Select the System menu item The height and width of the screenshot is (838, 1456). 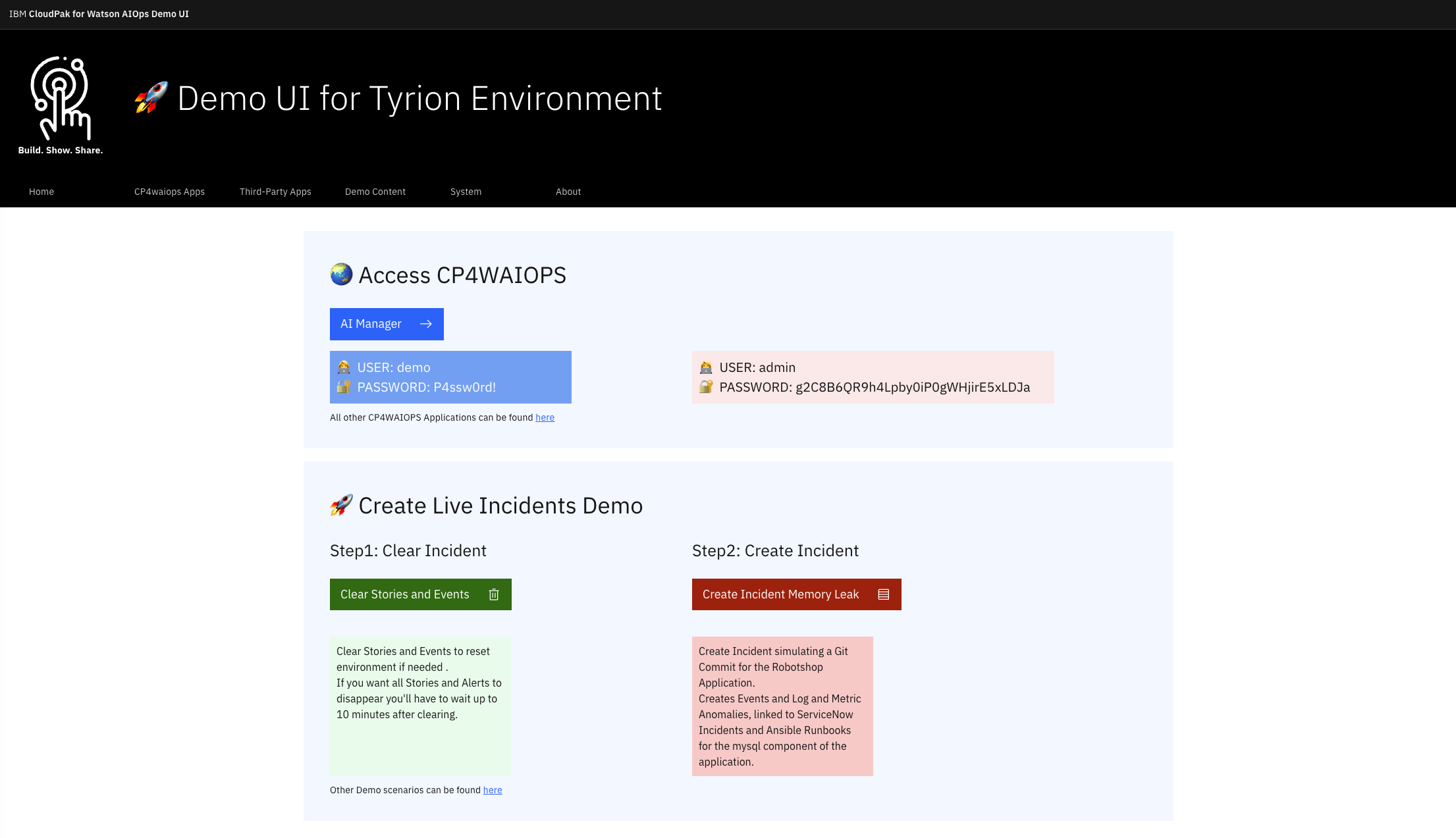(x=466, y=192)
